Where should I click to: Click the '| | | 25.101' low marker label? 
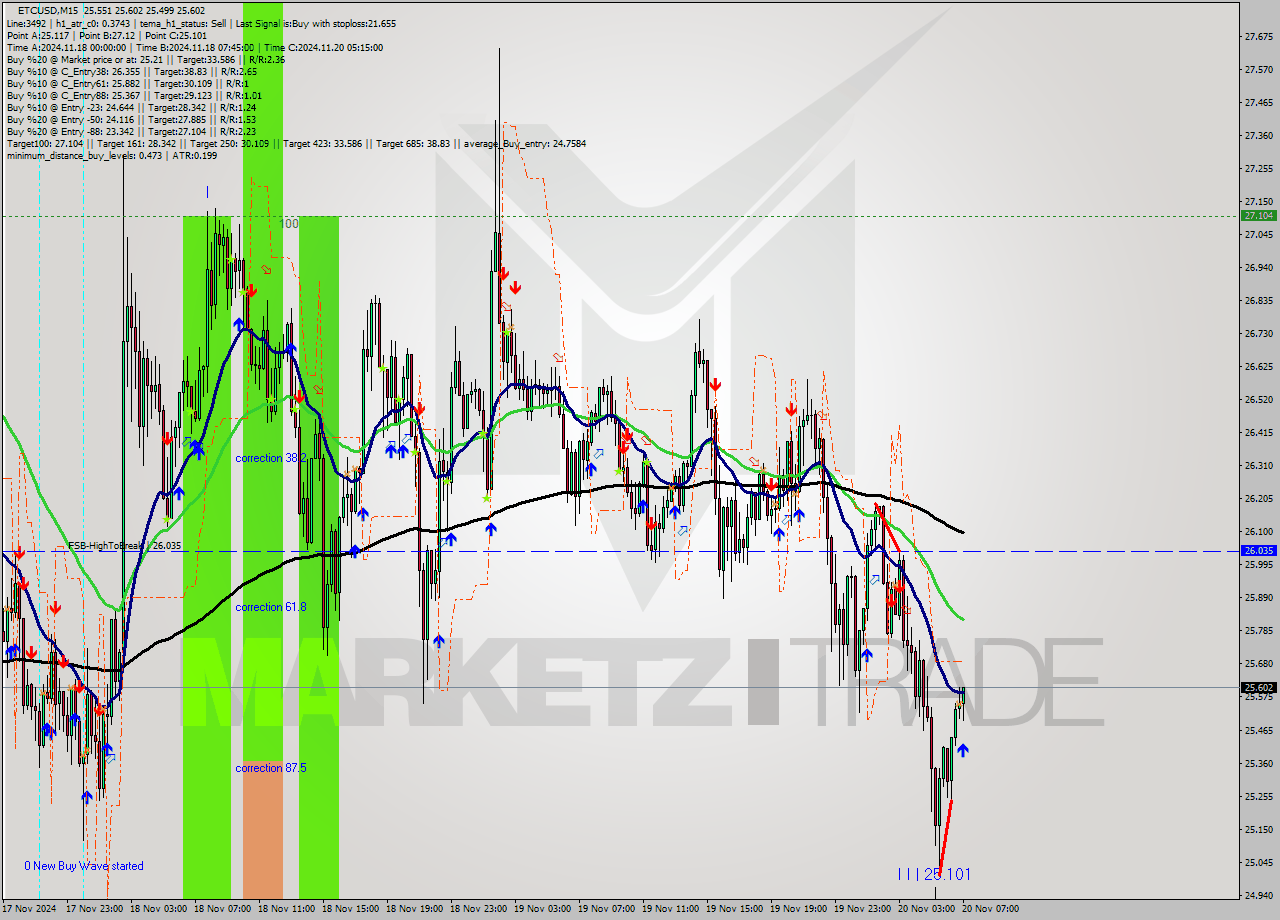[x=933, y=874]
